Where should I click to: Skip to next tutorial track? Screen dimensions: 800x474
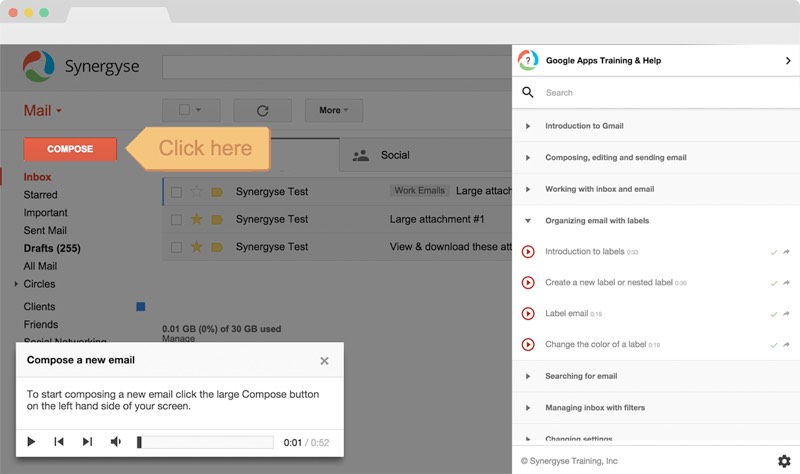pos(87,442)
